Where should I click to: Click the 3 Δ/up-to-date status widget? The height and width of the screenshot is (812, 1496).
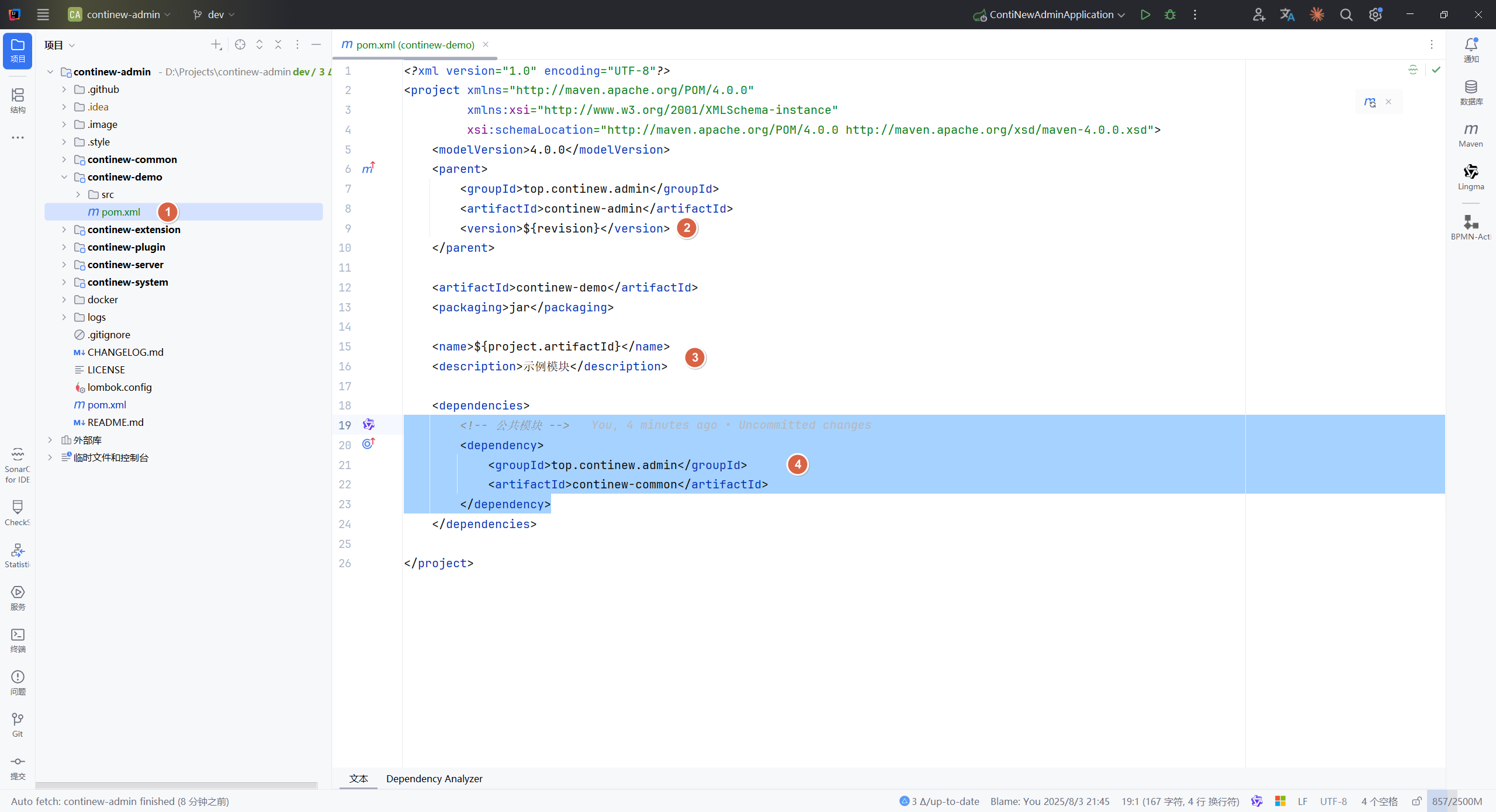coord(940,801)
